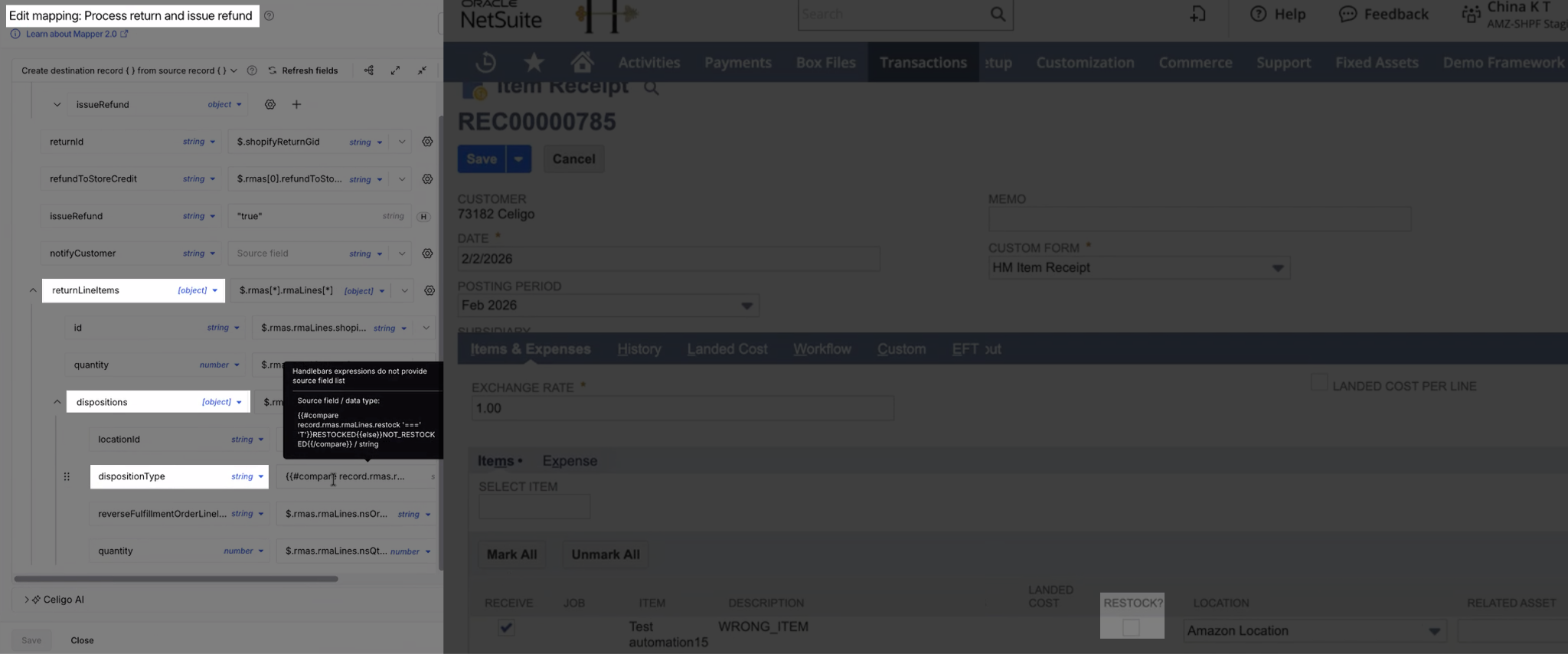Open the Payments menu in NetSuite
The width and height of the screenshot is (1568, 654).
pyautogui.click(x=737, y=63)
